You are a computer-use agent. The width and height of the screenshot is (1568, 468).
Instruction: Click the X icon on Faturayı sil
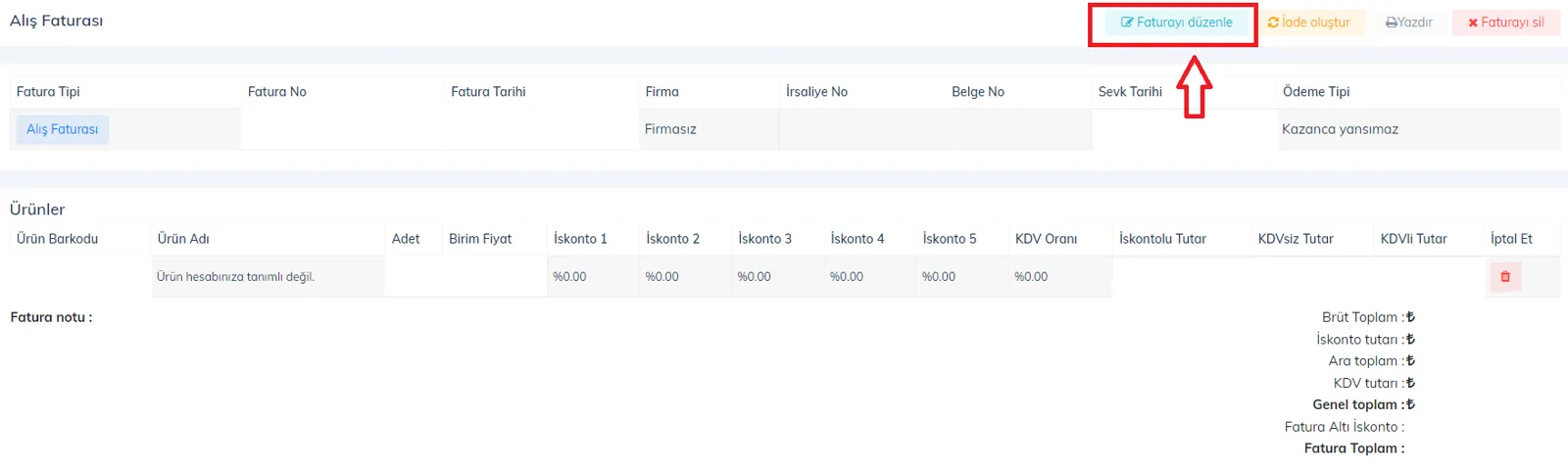pos(1473,23)
